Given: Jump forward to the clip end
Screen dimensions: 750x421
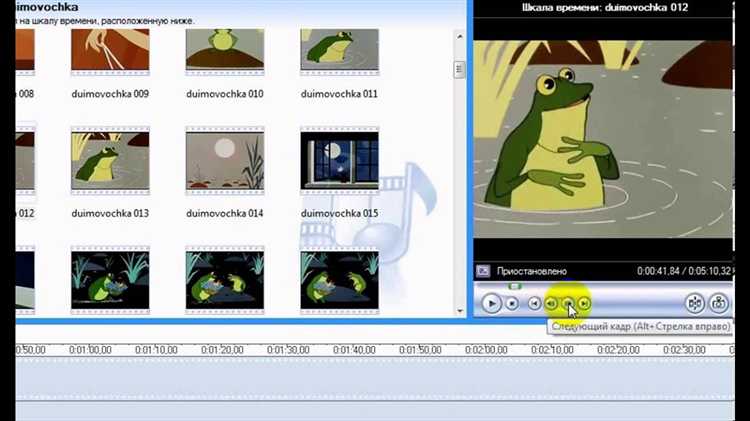Looking at the screenshot, I should (584, 303).
